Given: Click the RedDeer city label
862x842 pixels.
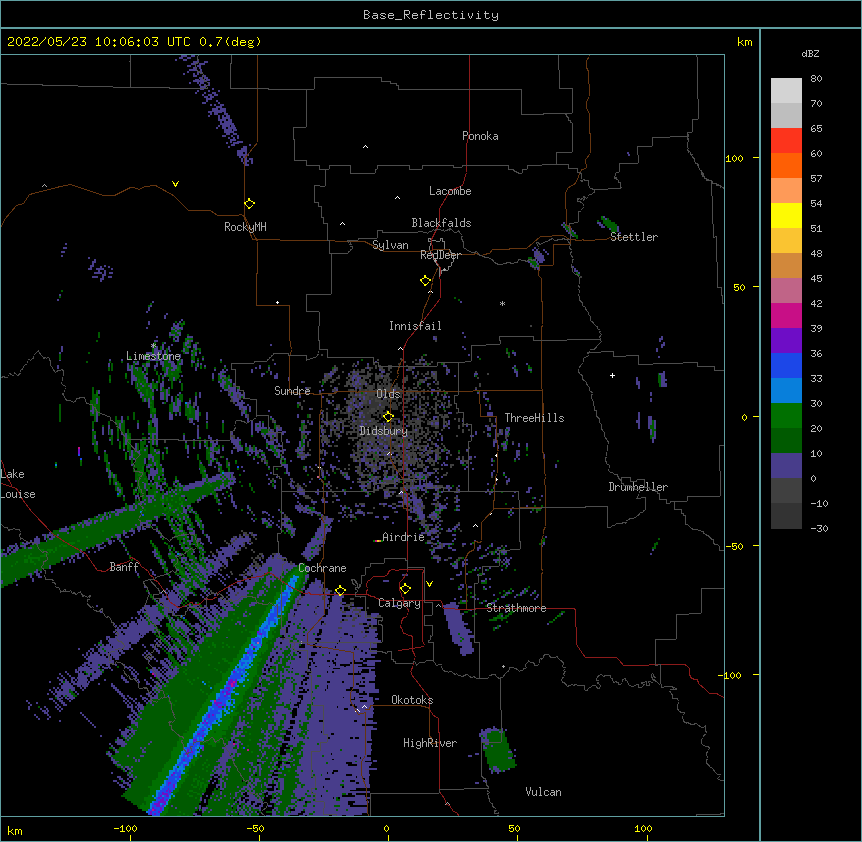Looking at the screenshot, I should pyautogui.click(x=440, y=255).
